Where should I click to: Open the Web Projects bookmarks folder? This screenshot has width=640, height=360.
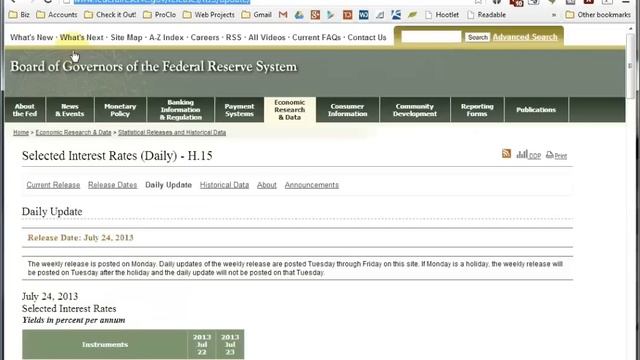point(209,15)
